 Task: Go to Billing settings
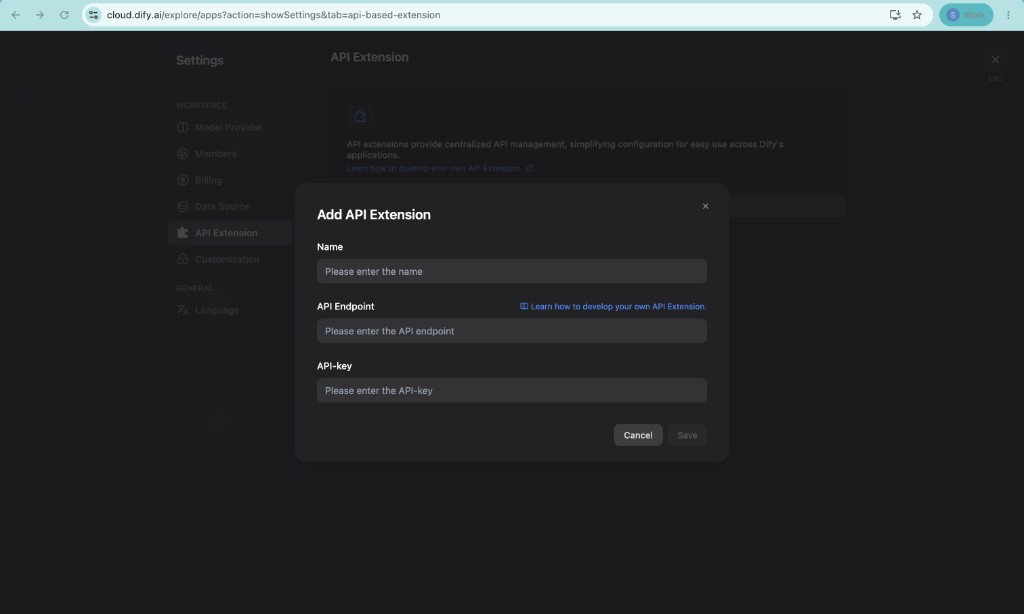208,180
